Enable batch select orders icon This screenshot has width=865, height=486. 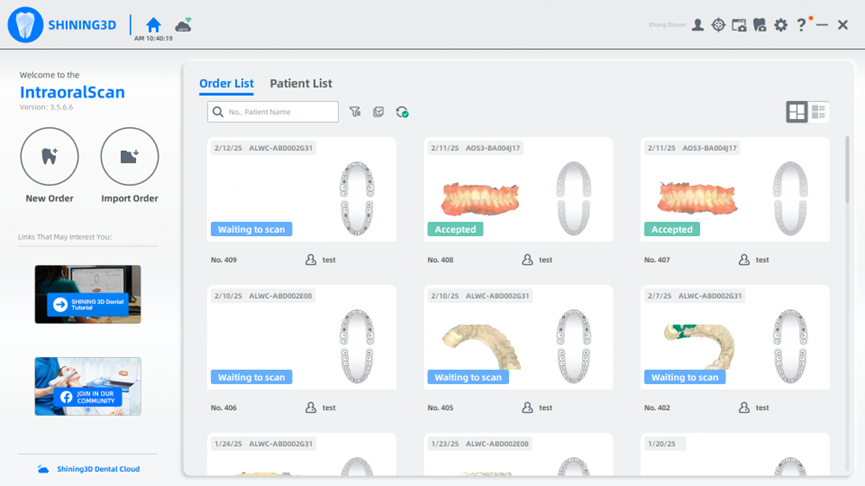378,112
